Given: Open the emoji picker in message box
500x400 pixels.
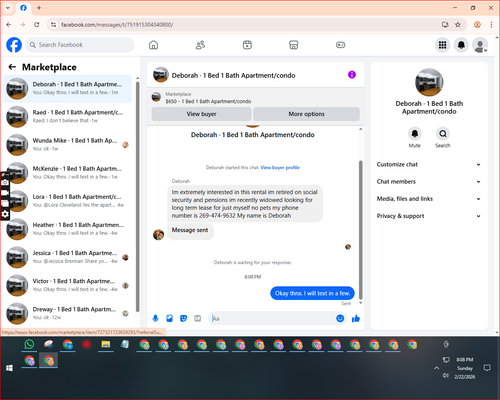Looking at the screenshot, I should tap(340, 318).
